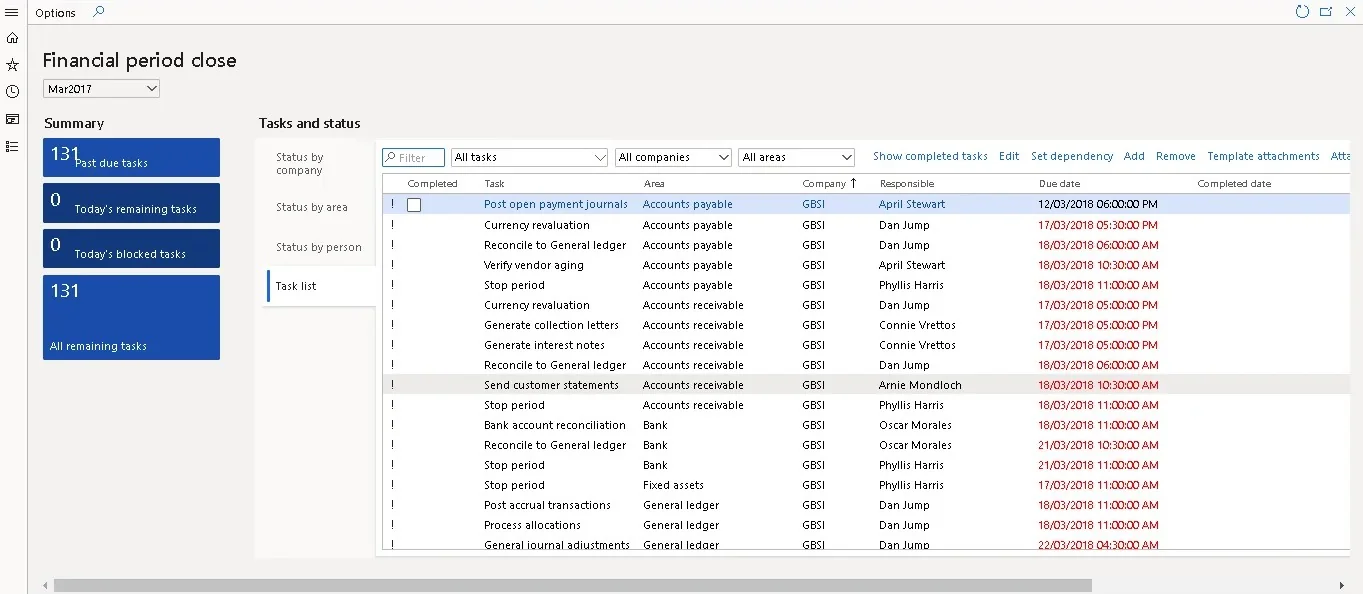The height and width of the screenshot is (594, 1363).
Task: Click the Area column header
Action: pos(654,184)
